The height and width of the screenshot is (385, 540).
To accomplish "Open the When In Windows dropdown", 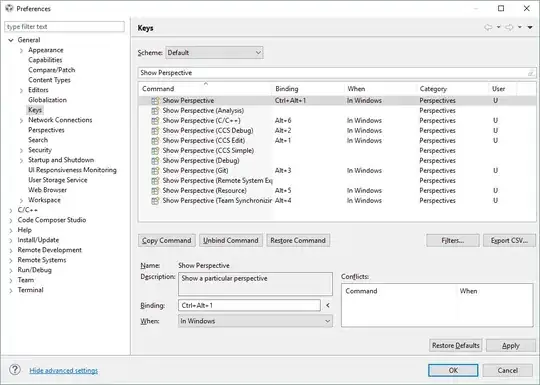I will point(255,321).
